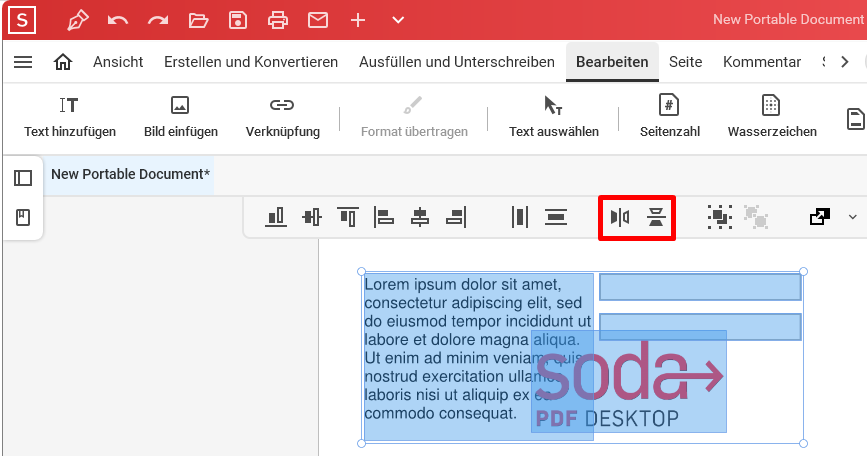The height and width of the screenshot is (456, 867).
Task: Select the Bearbeiten tab
Action: (x=612, y=62)
